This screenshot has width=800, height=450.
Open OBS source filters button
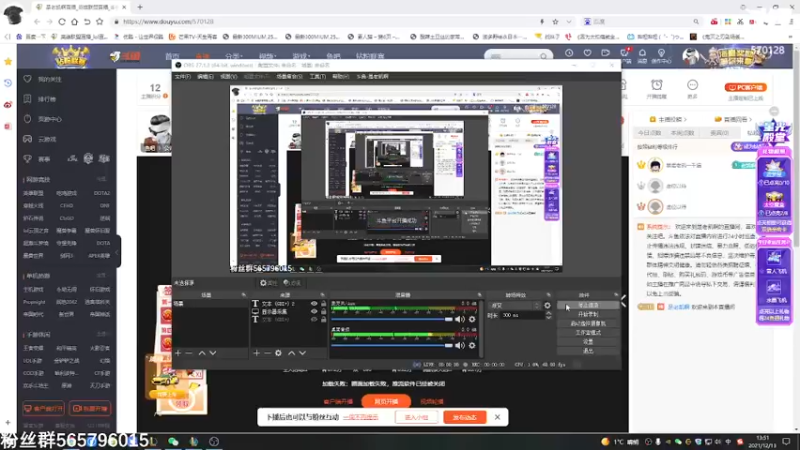click(292, 283)
